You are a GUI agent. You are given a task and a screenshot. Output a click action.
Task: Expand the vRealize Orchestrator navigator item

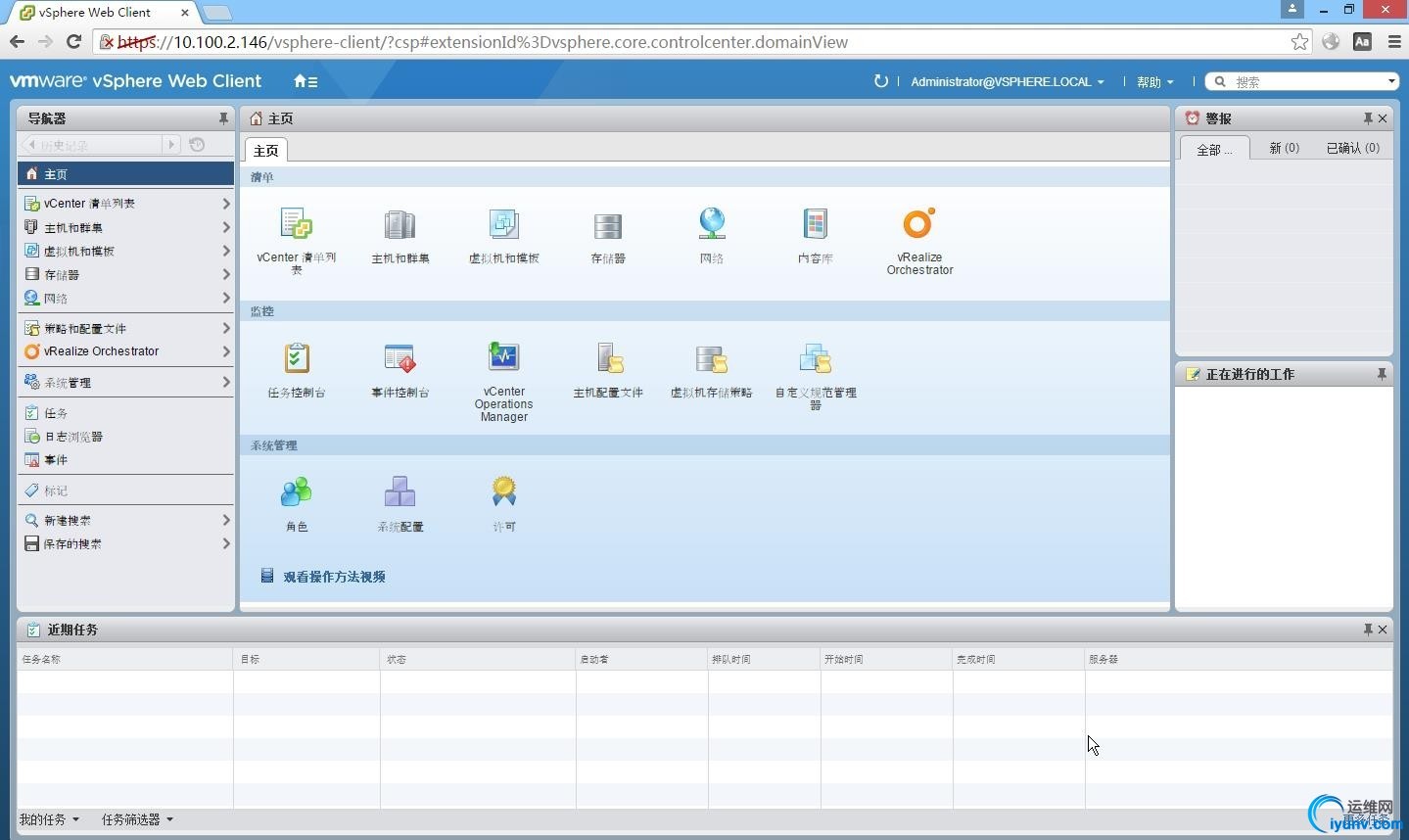pyautogui.click(x=226, y=351)
